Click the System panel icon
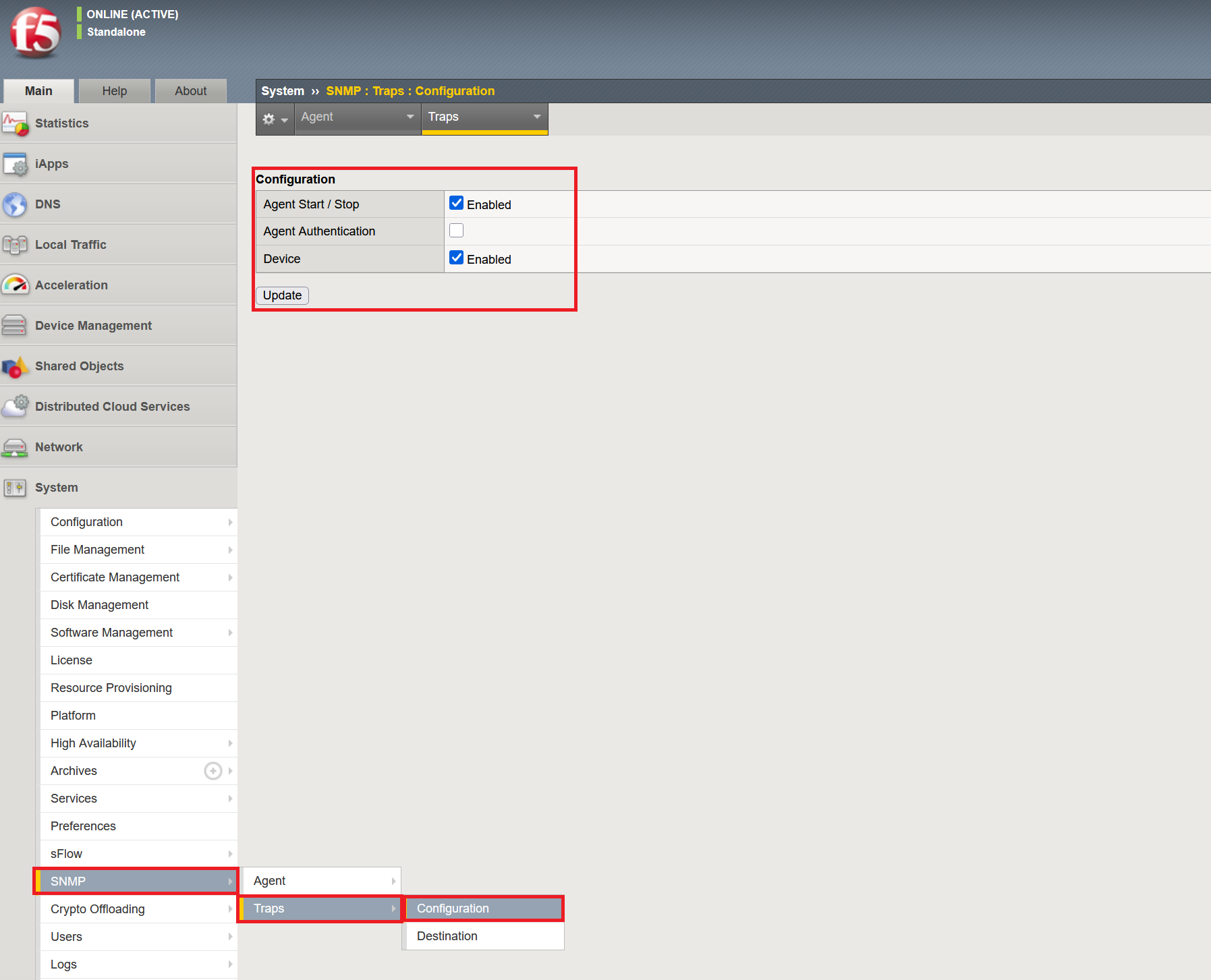This screenshot has height=980, width=1211. (x=16, y=488)
